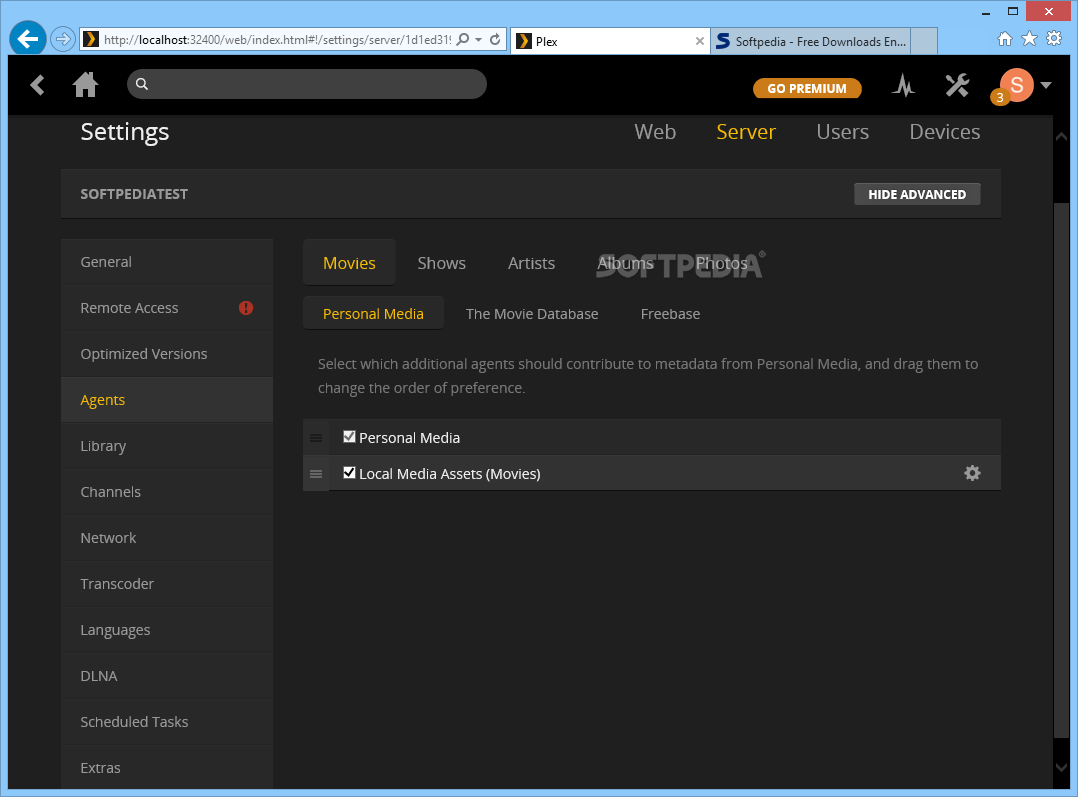
Task: Open the Users settings tab
Action: [842, 132]
